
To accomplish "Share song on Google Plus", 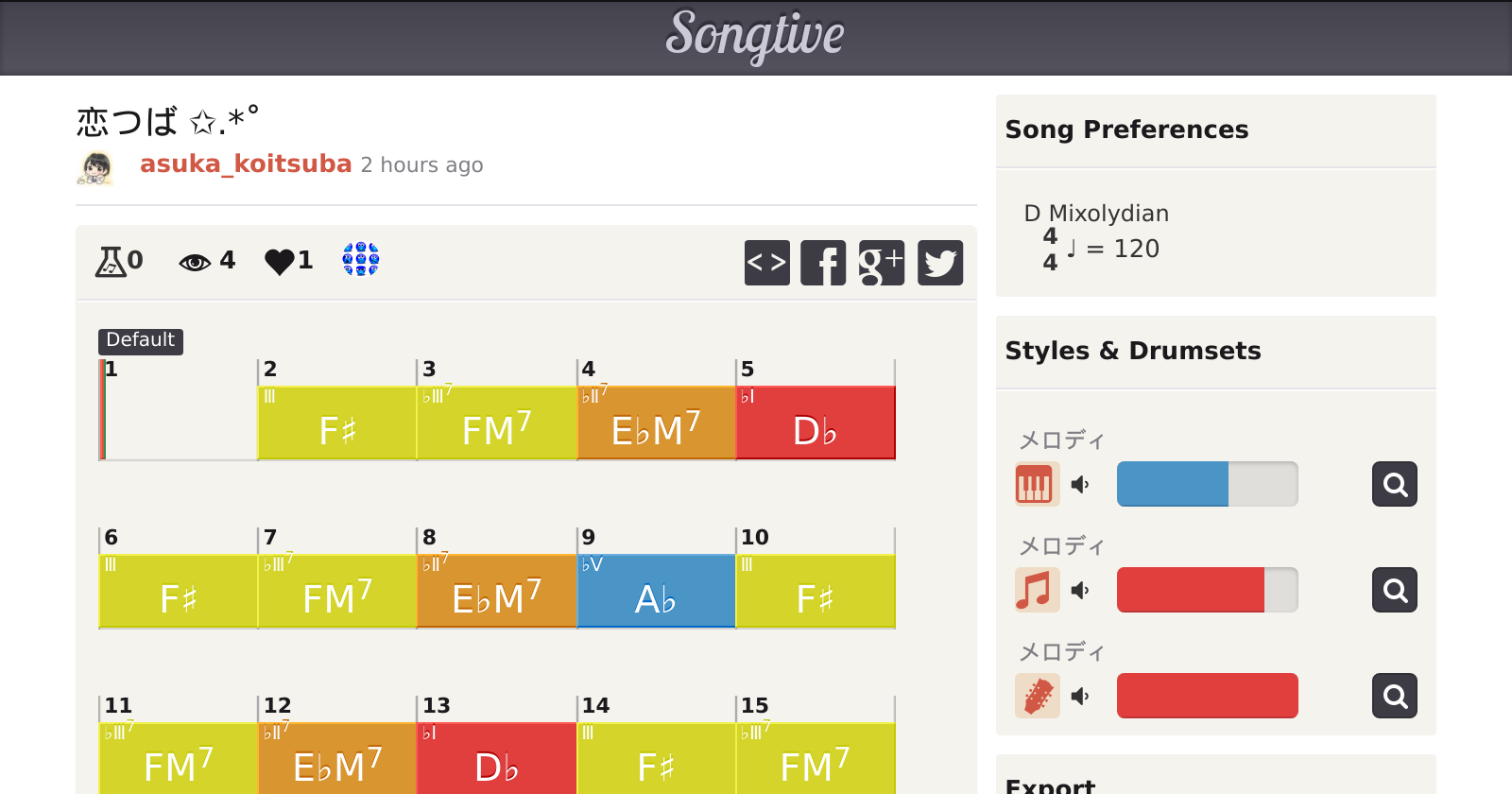I will pyautogui.click(x=881, y=263).
